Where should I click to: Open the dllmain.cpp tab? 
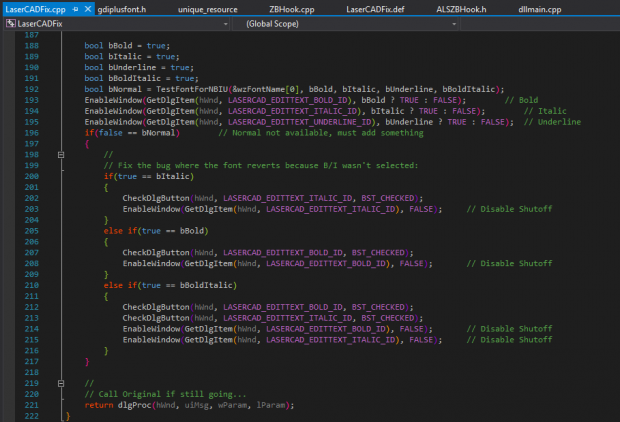pos(540,9)
